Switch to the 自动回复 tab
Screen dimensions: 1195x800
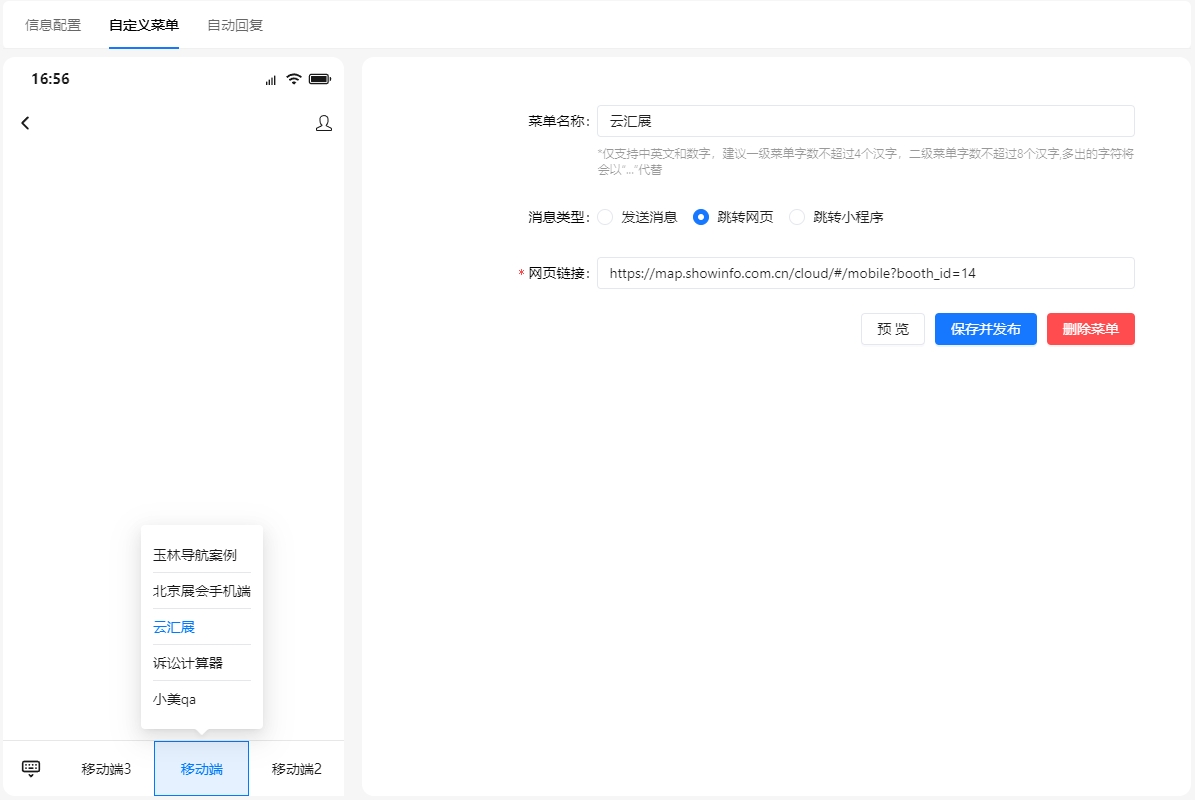[x=234, y=24]
